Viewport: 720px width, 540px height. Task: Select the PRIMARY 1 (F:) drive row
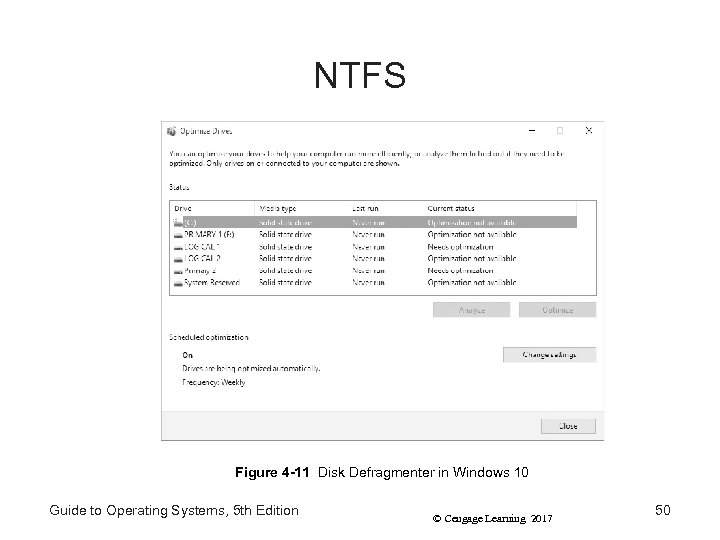374,235
